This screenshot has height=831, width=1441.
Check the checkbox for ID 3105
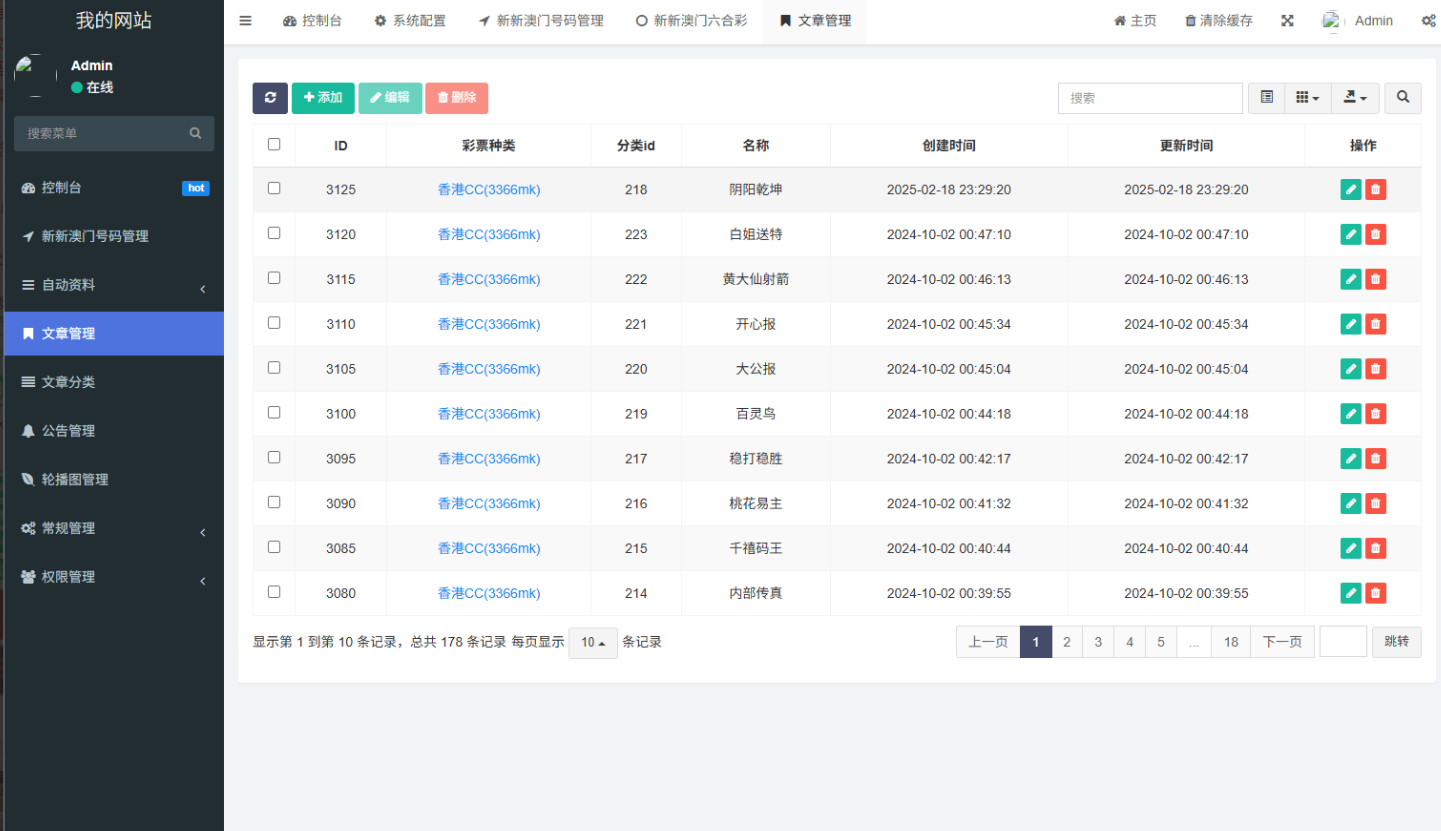(274, 367)
